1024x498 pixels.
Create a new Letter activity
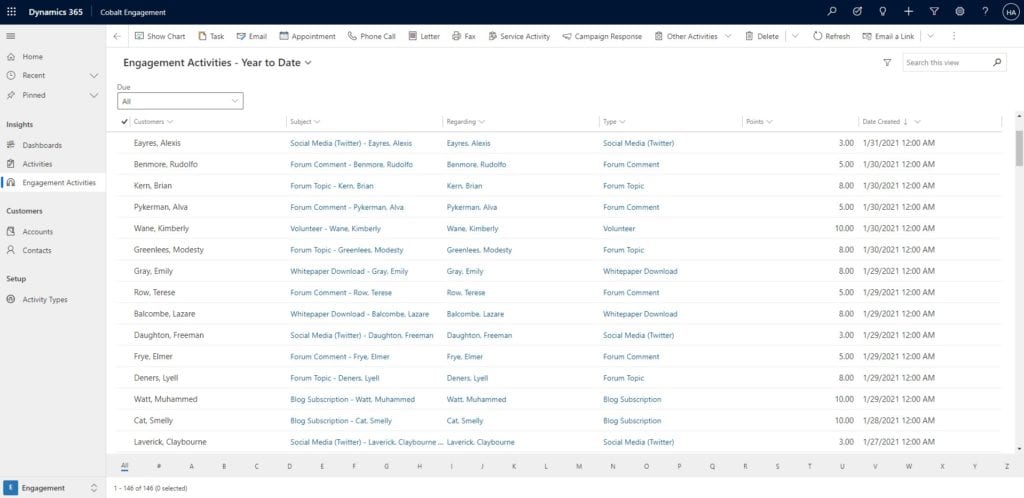pyautogui.click(x=424, y=37)
